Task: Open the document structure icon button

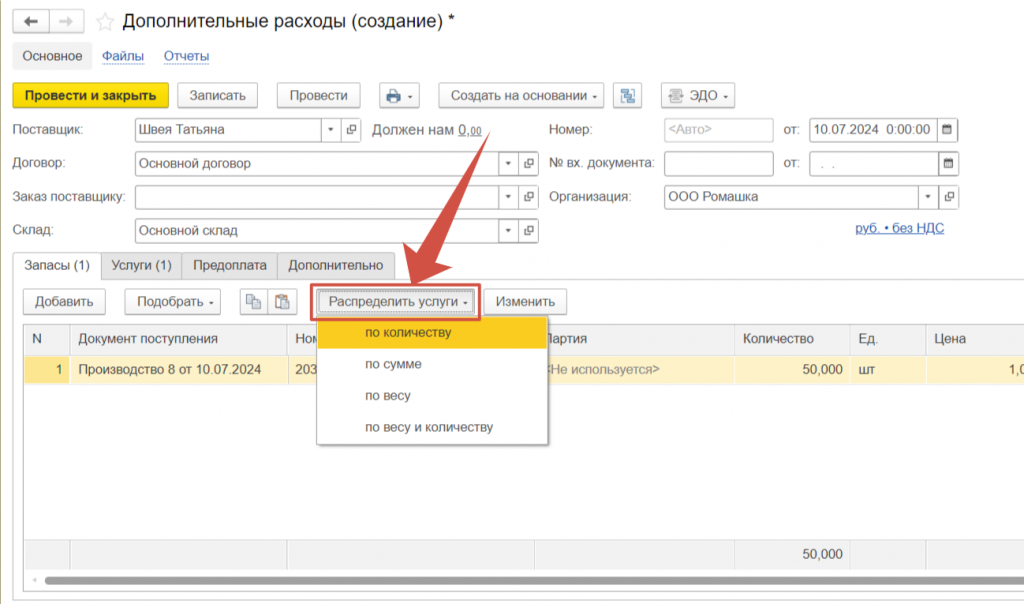Action: click(628, 96)
